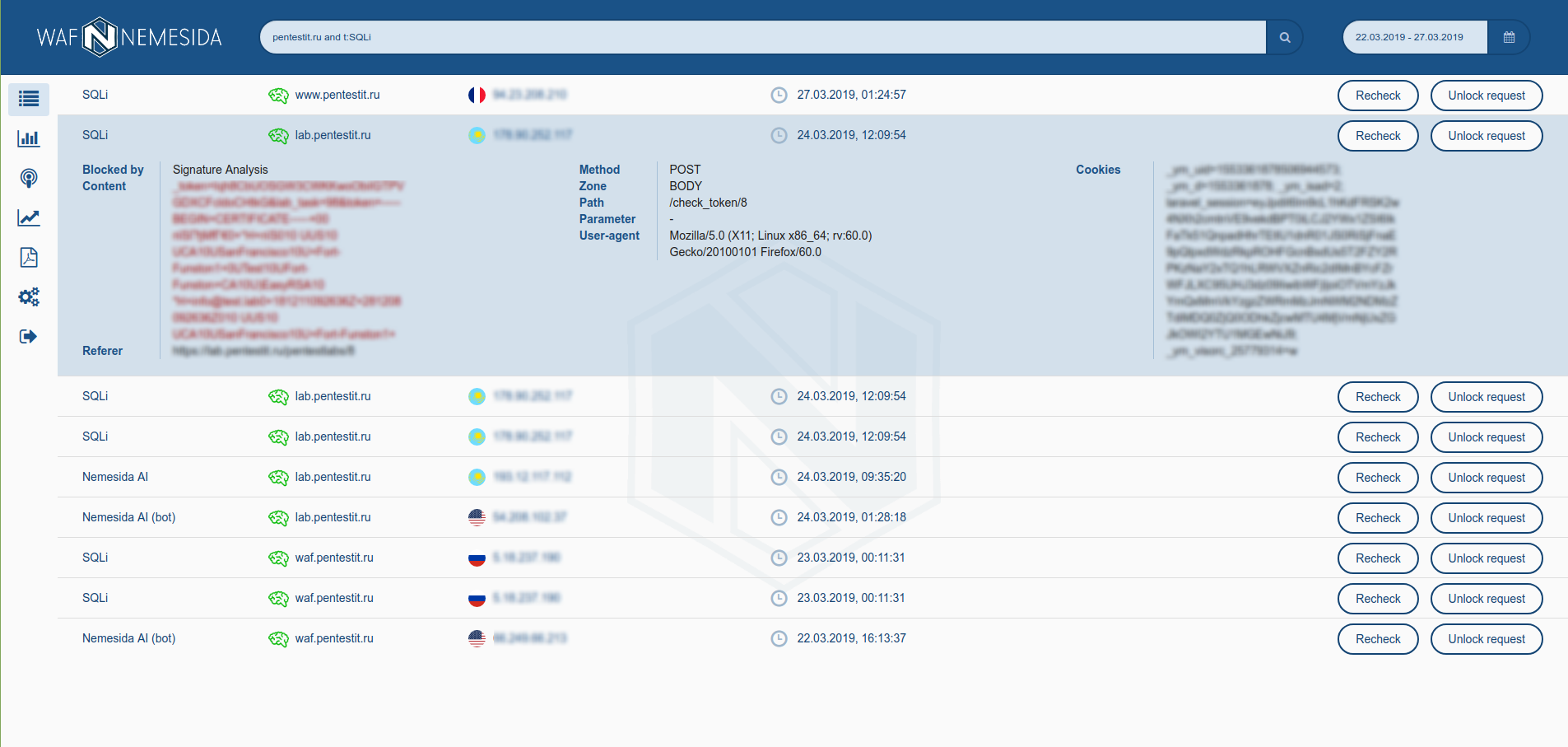
Task: Click the clock icon beside 22.03.2019, 16:13:37
Action: [x=779, y=638]
